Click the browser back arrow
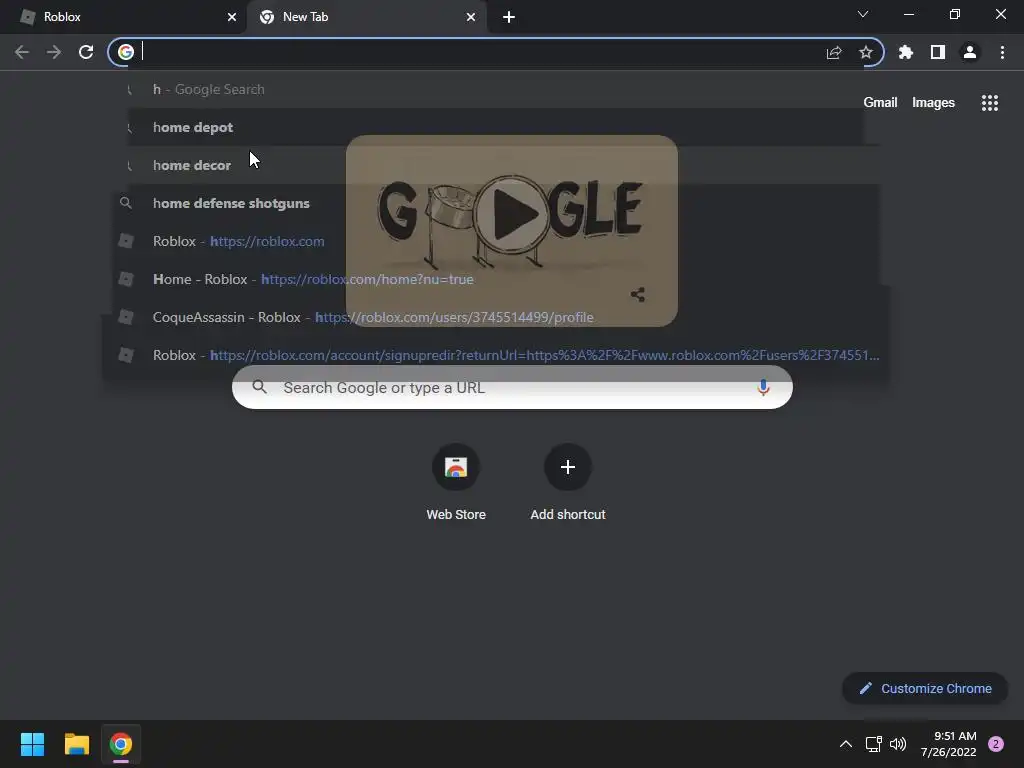 [x=22, y=52]
